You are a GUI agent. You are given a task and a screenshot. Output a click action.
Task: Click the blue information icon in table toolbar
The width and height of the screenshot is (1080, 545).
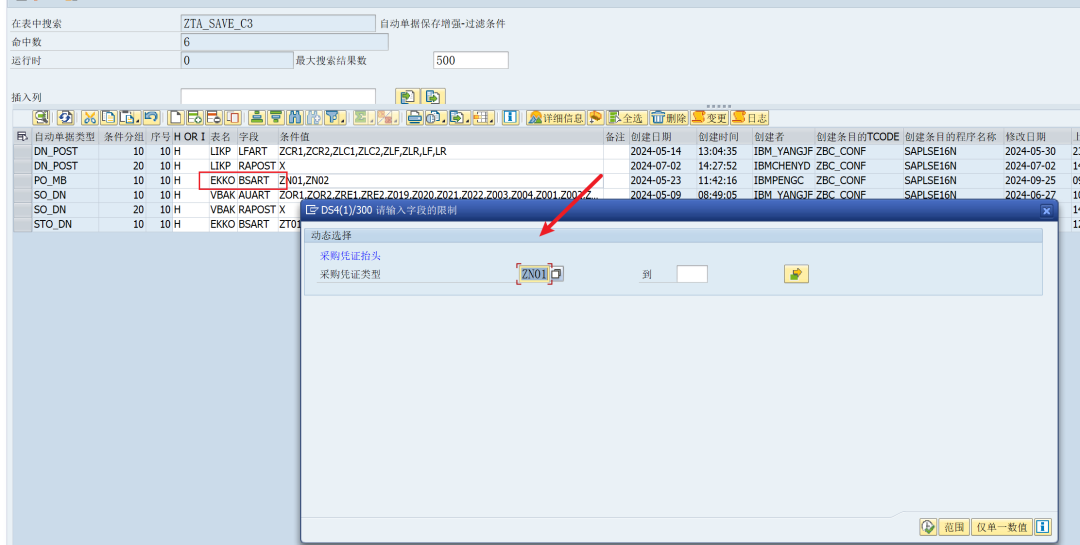click(510, 118)
